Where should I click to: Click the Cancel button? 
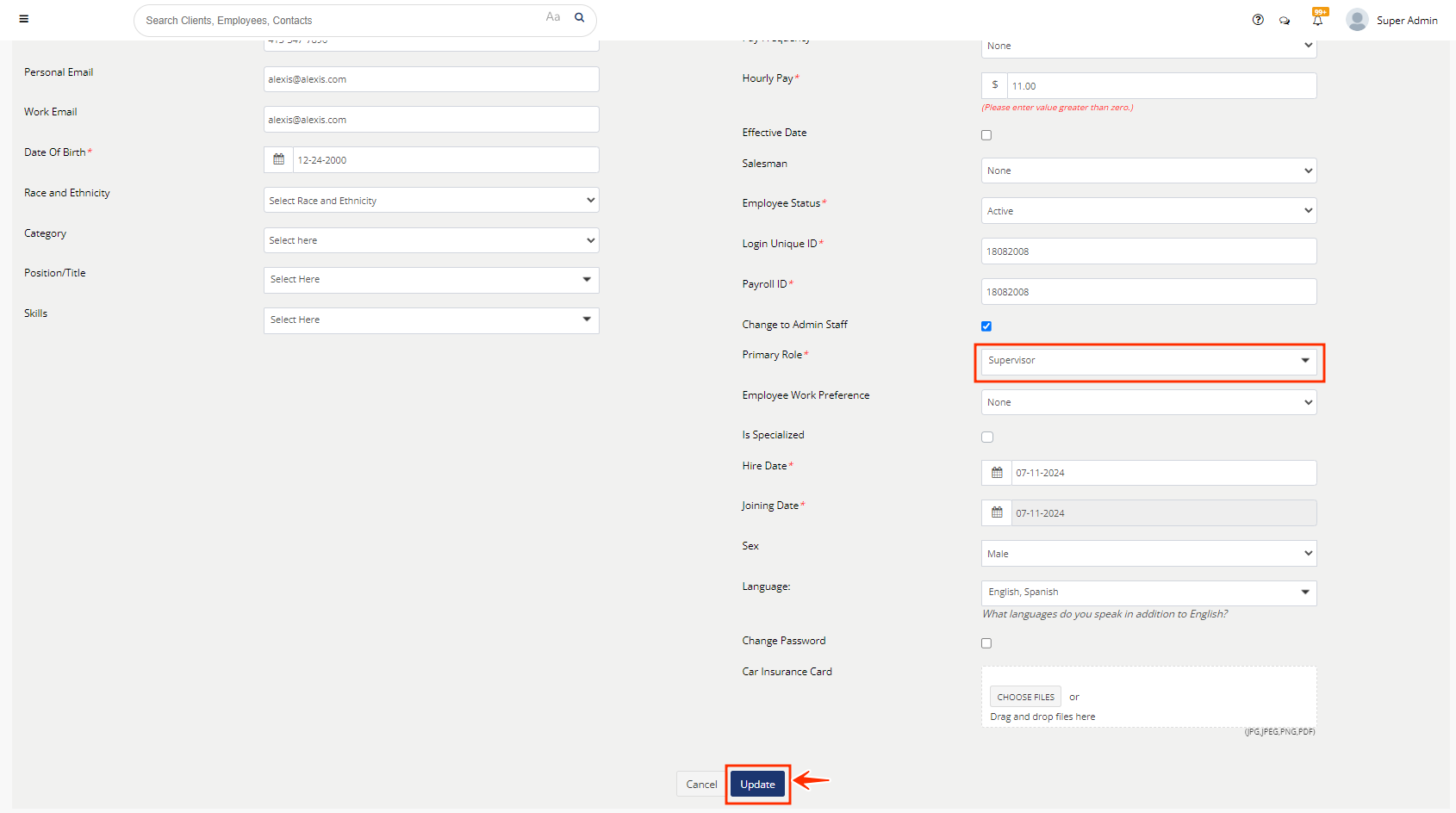click(x=701, y=785)
